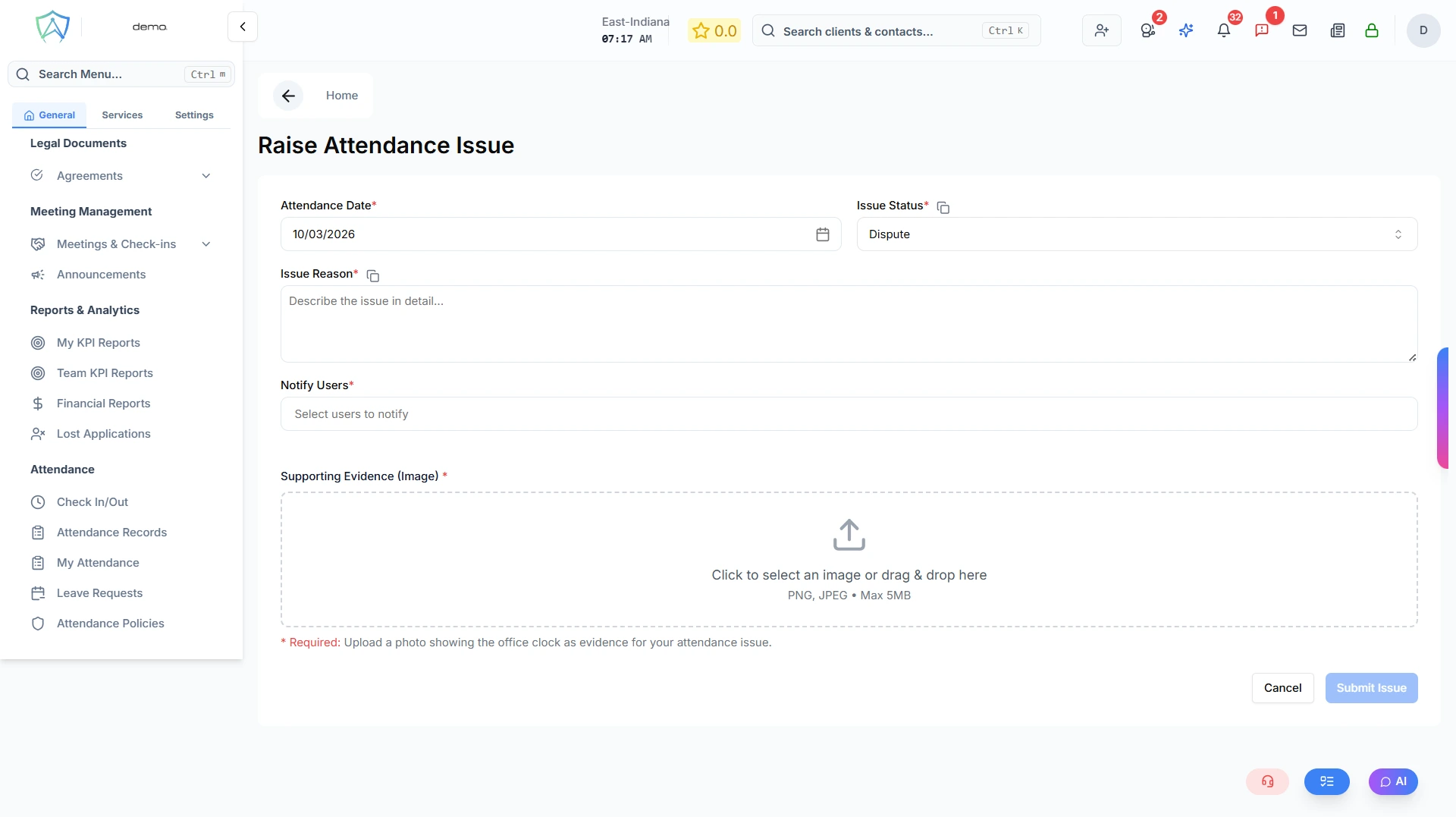1456x817 pixels.
Task: Open the Announcements section
Action: 101,275
